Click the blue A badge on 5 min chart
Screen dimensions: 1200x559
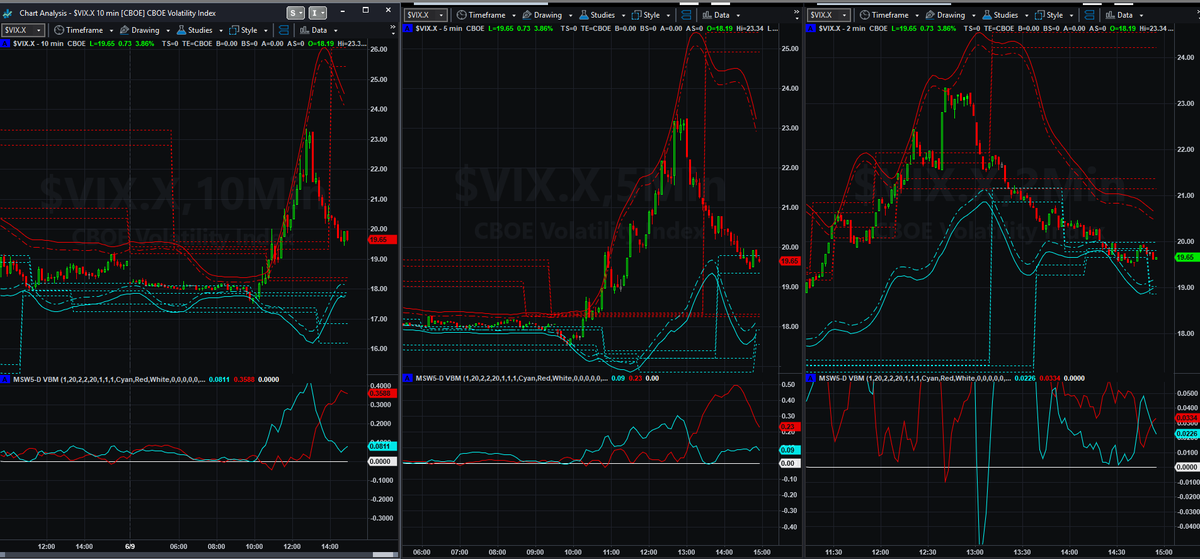[408, 29]
